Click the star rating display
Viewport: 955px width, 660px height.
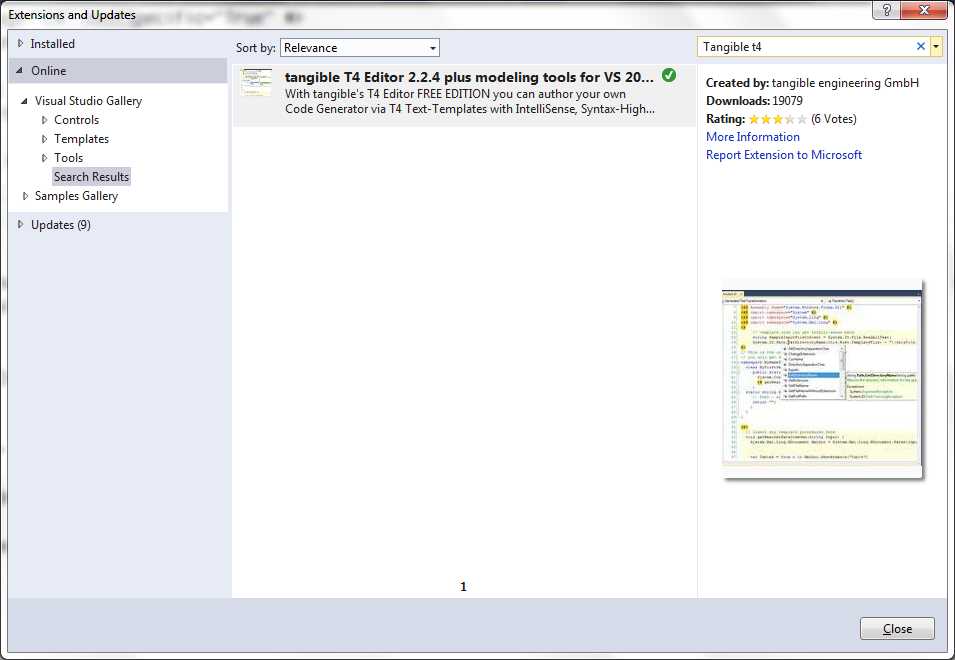pos(778,119)
